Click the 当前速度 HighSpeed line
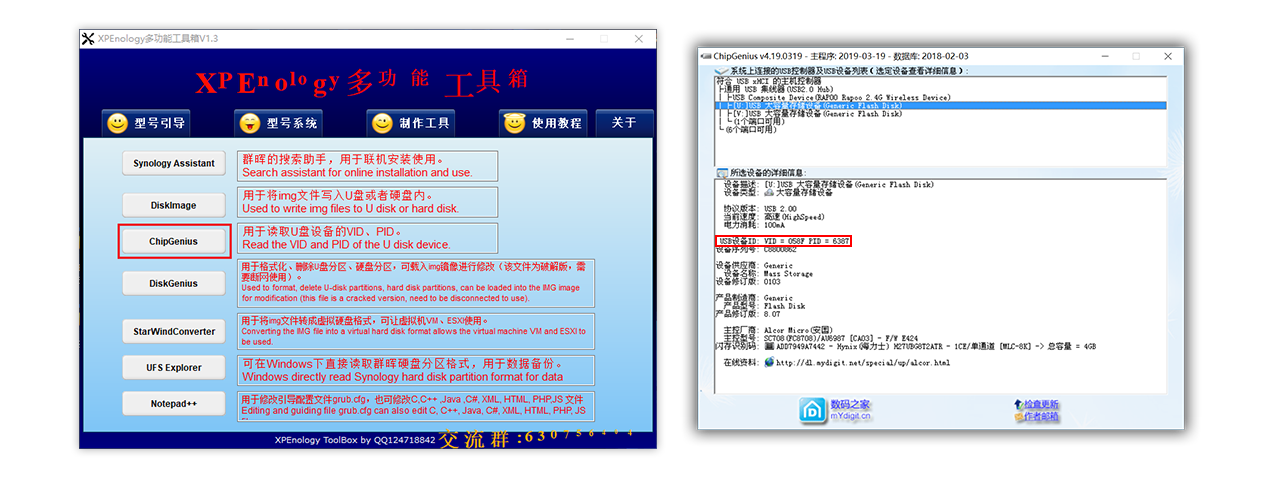This screenshot has height=480, width=1280. (773, 218)
